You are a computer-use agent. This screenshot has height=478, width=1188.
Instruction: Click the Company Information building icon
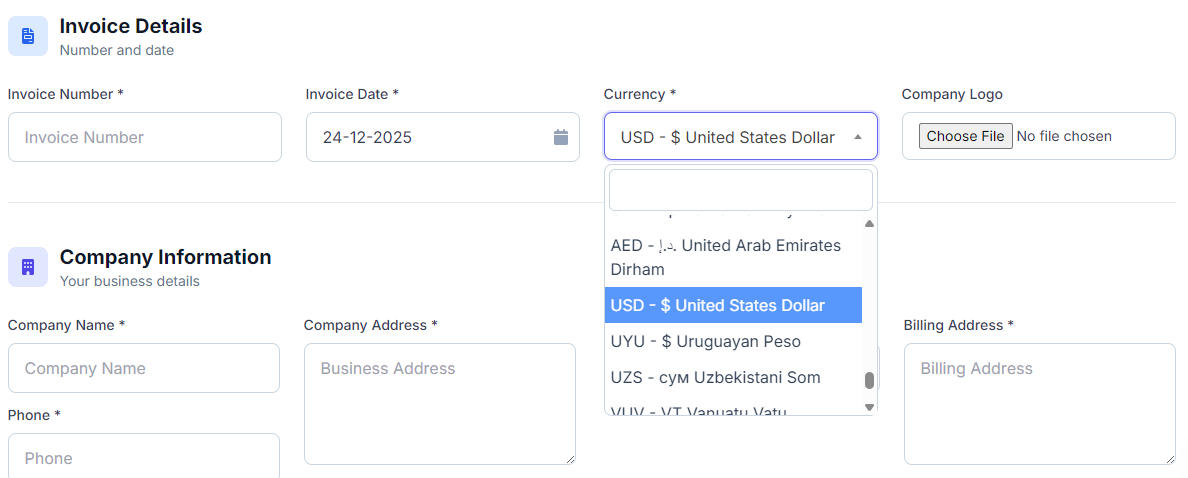tap(28, 267)
